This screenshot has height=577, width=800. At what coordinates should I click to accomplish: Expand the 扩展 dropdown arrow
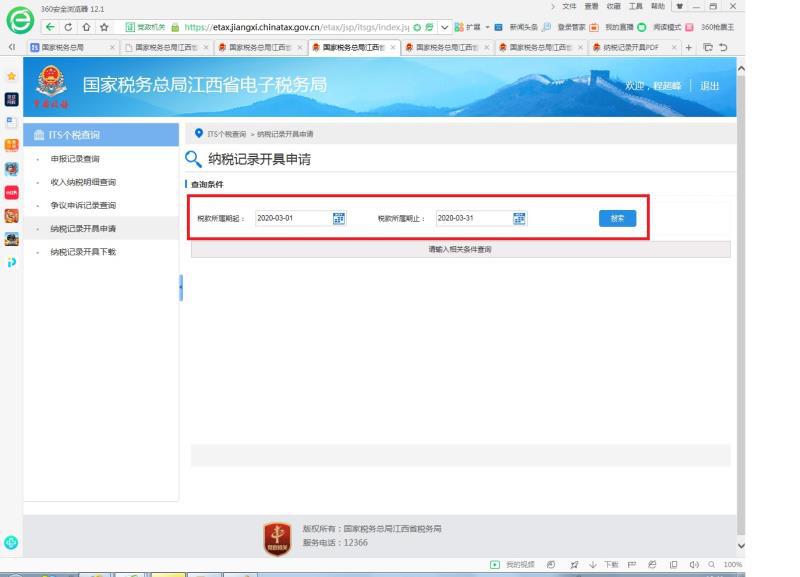pos(487,27)
